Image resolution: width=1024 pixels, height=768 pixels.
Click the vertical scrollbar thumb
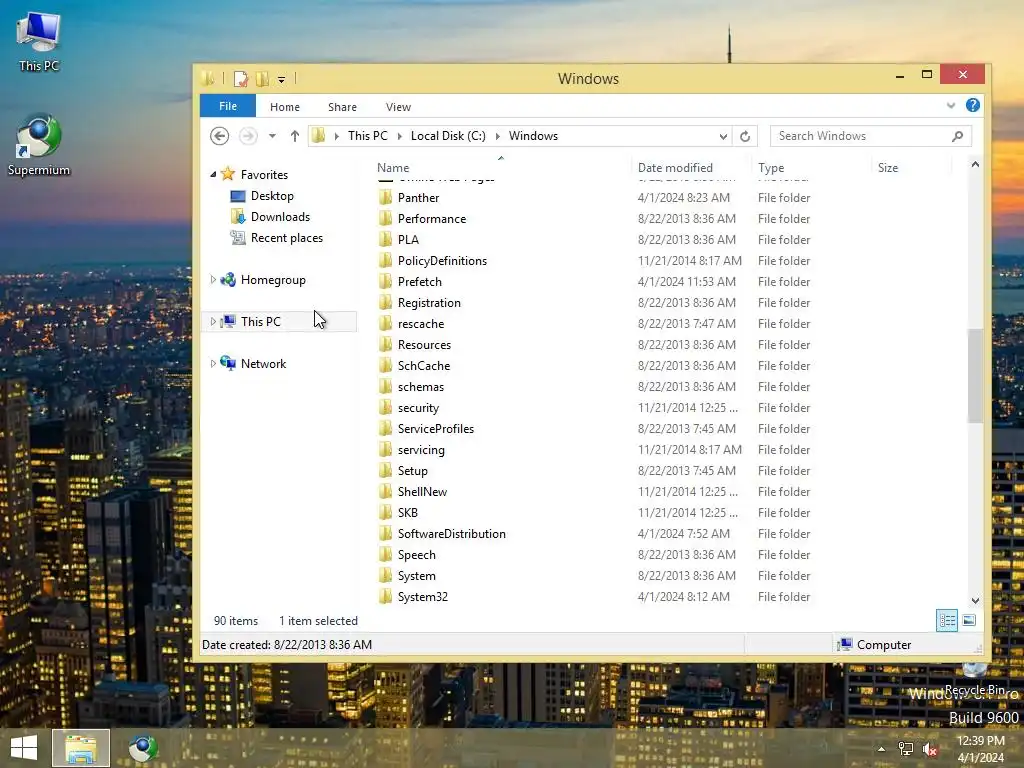(x=975, y=376)
